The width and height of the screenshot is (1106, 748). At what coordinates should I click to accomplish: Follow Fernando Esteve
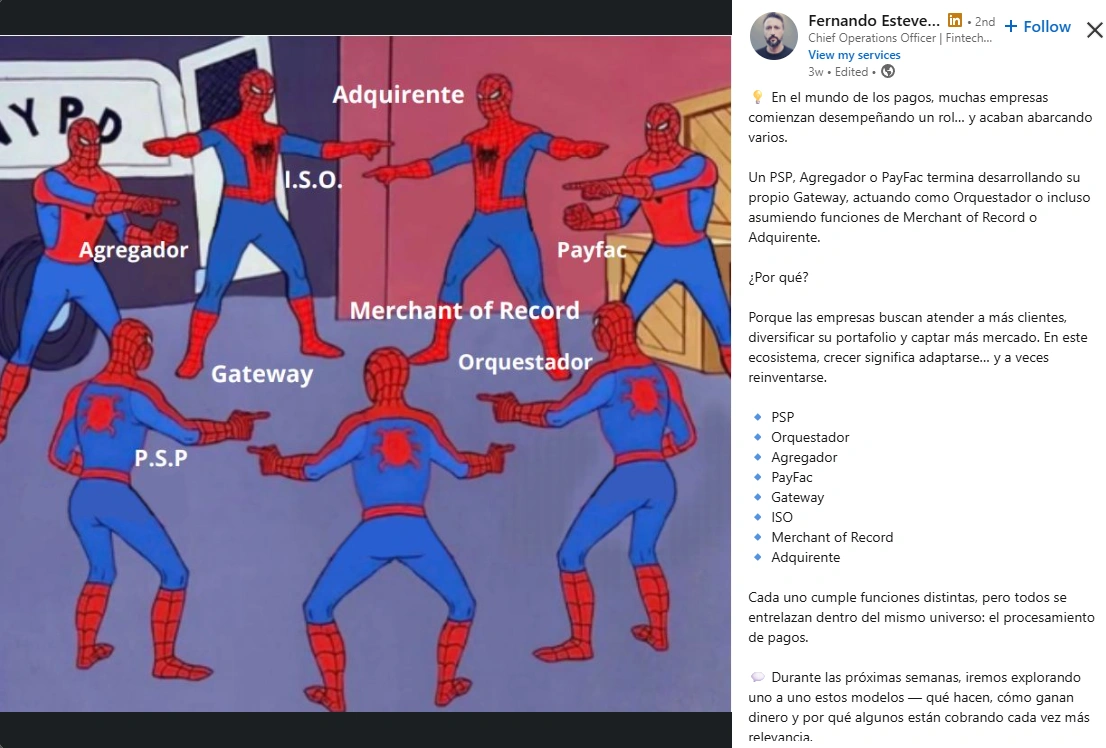pos(1038,27)
